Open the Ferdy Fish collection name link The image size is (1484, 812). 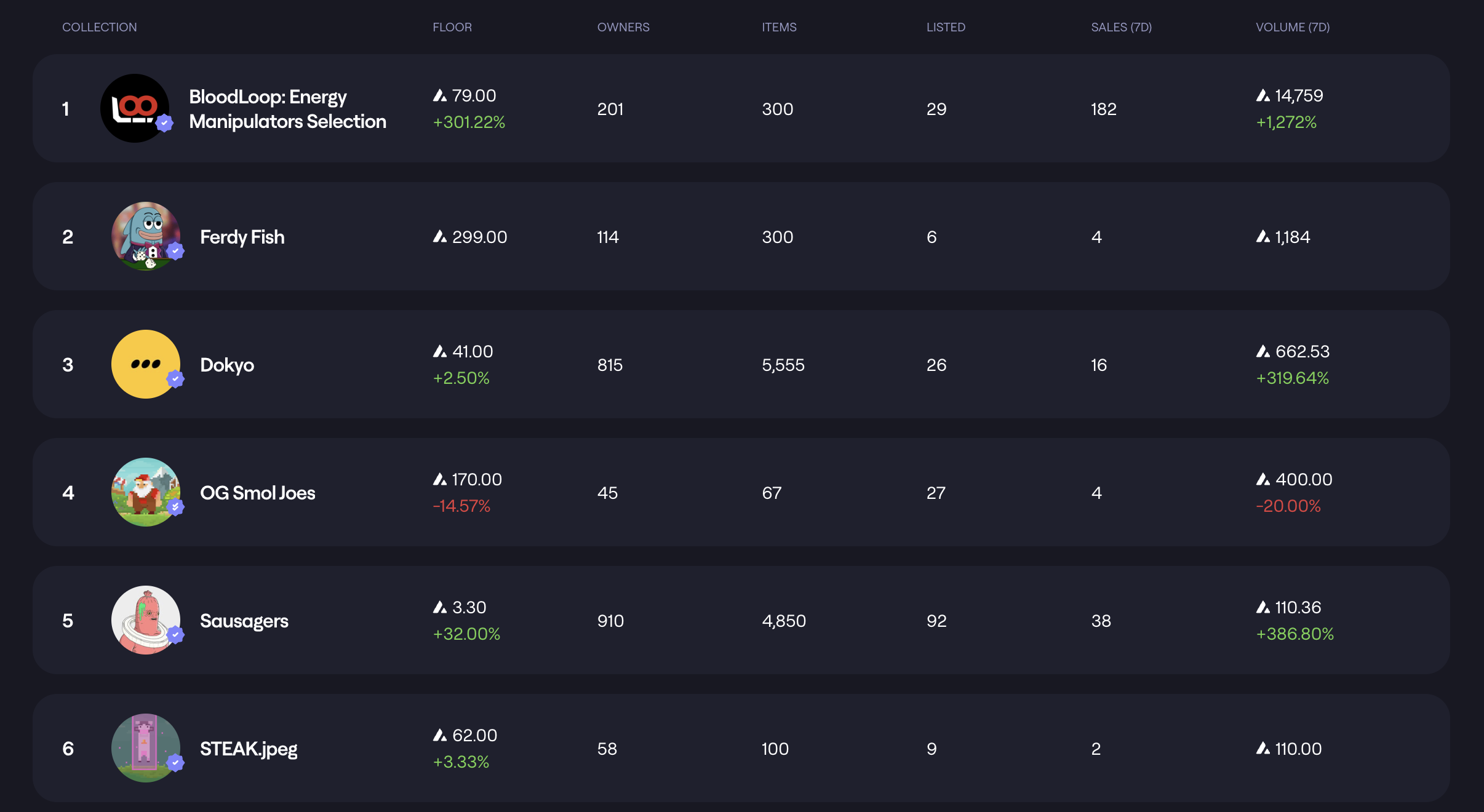coord(242,237)
